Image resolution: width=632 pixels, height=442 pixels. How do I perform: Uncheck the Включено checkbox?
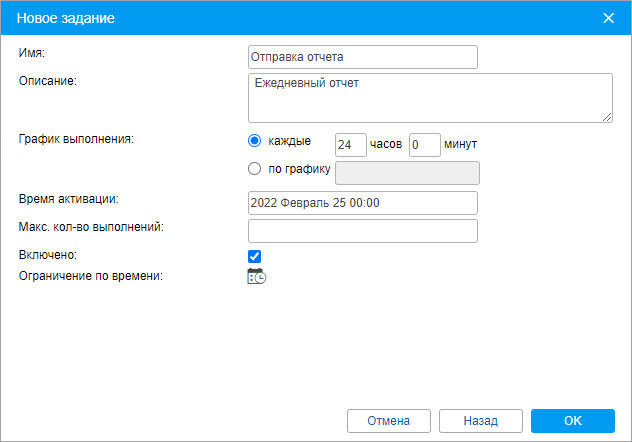255,257
